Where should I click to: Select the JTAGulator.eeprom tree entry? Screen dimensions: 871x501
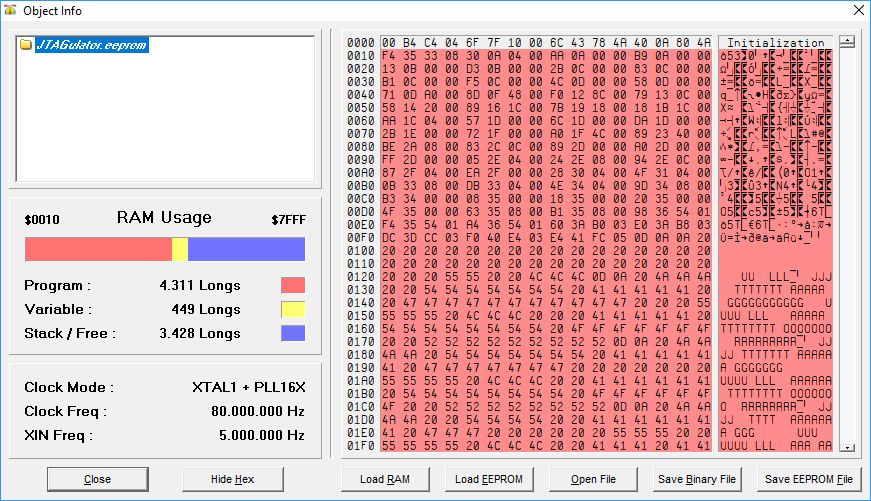(92, 45)
